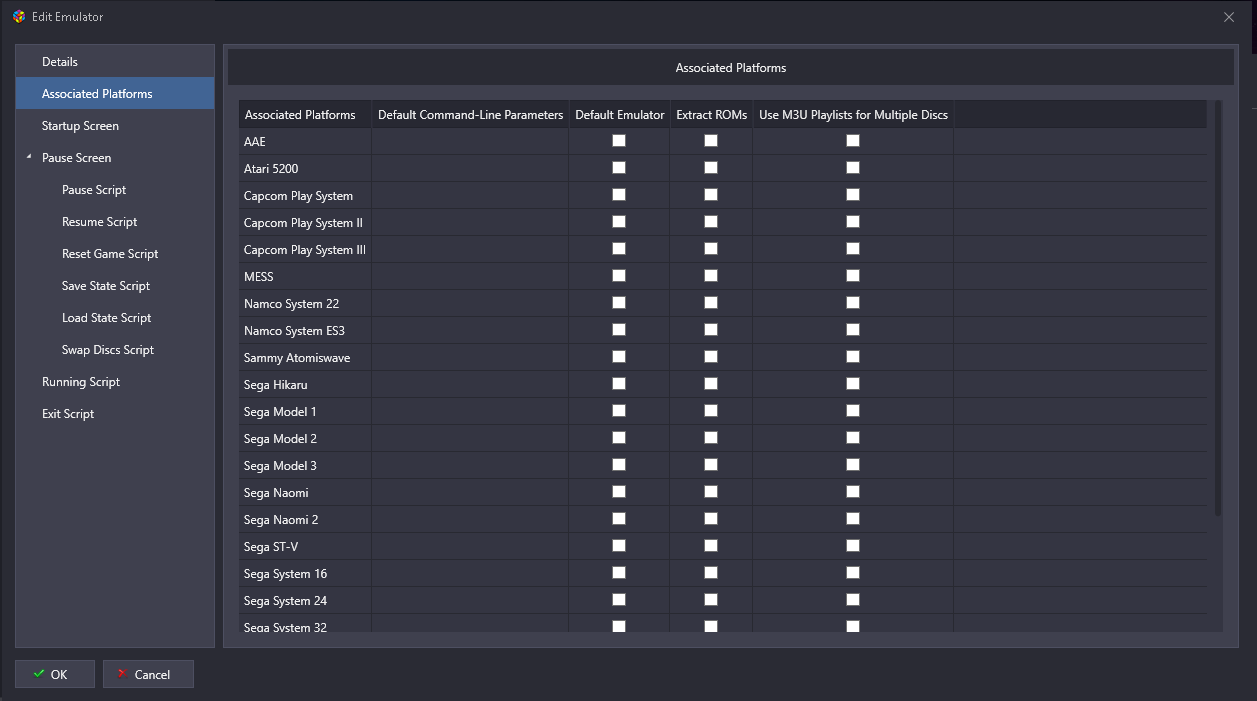Open the Resume Script page
This screenshot has width=1257, height=701.
coord(100,222)
